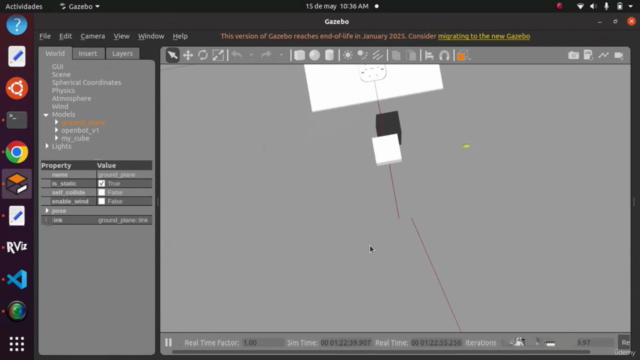Image resolution: width=640 pixels, height=360 pixels.
Task: Expand the Lights tree node
Action: tap(47, 146)
